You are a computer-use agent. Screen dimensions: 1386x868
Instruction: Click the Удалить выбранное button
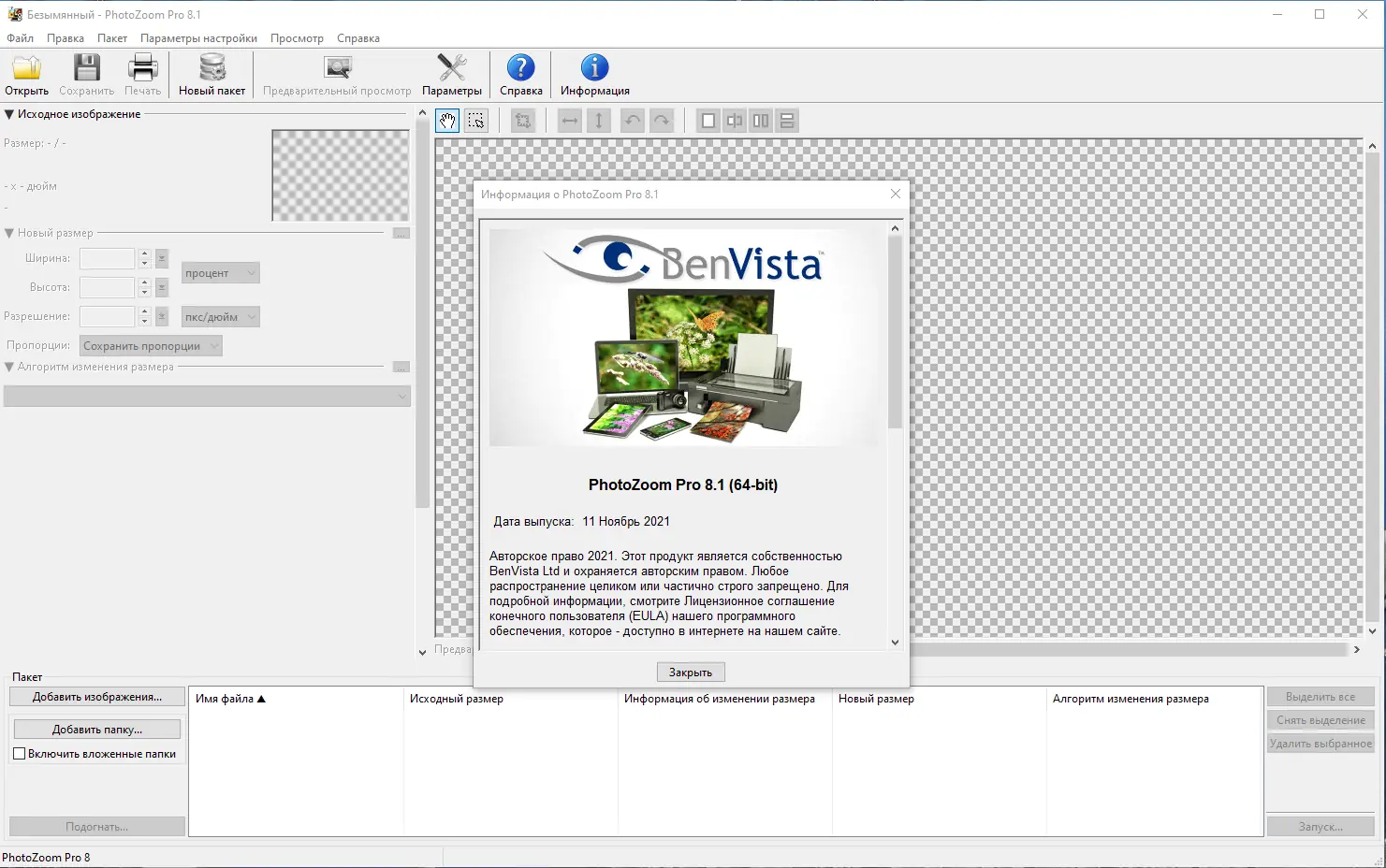(1320, 744)
